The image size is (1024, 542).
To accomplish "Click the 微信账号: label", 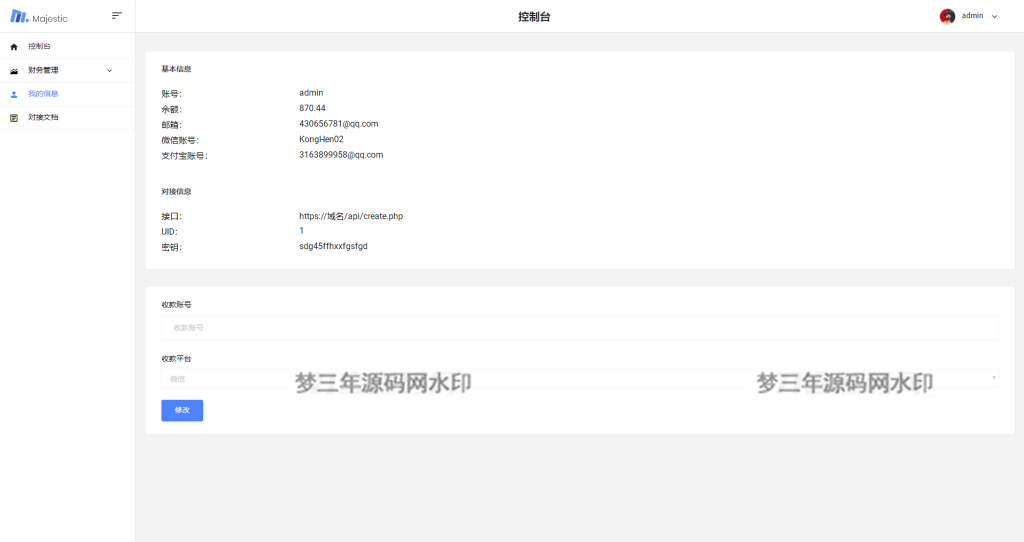I will point(180,140).
